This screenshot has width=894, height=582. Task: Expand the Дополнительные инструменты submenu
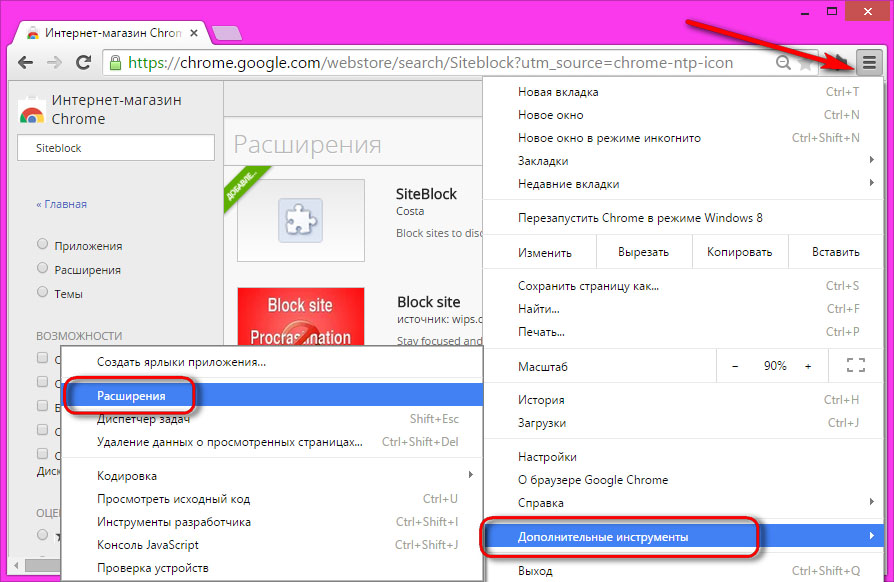682,537
